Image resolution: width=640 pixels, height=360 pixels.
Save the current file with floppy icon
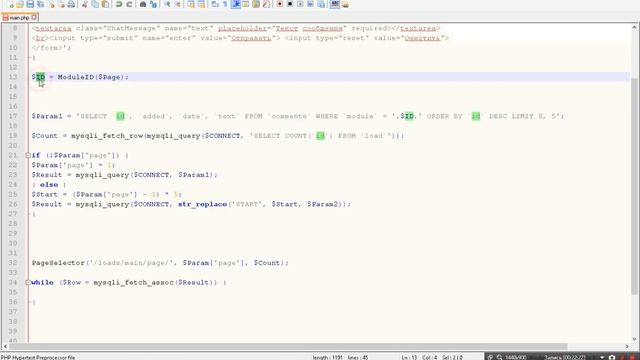30,4
